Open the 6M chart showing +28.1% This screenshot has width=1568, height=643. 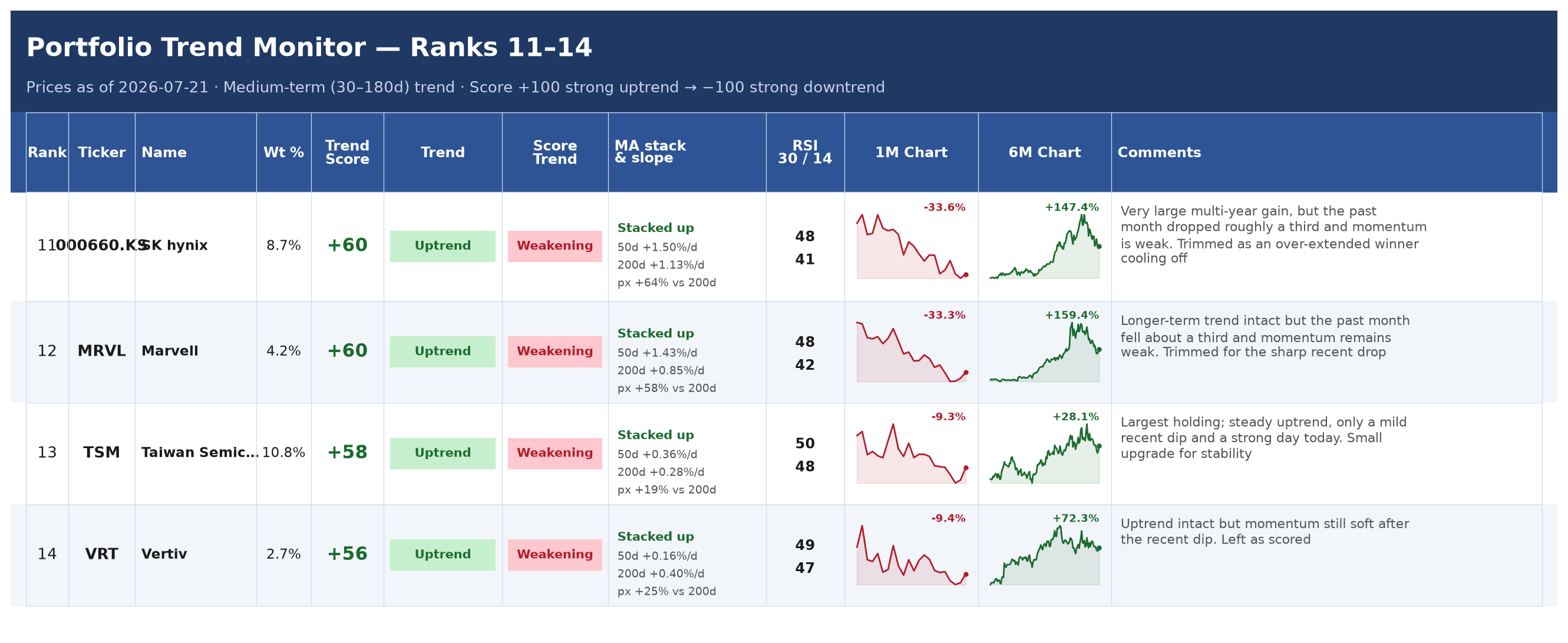point(1045,454)
